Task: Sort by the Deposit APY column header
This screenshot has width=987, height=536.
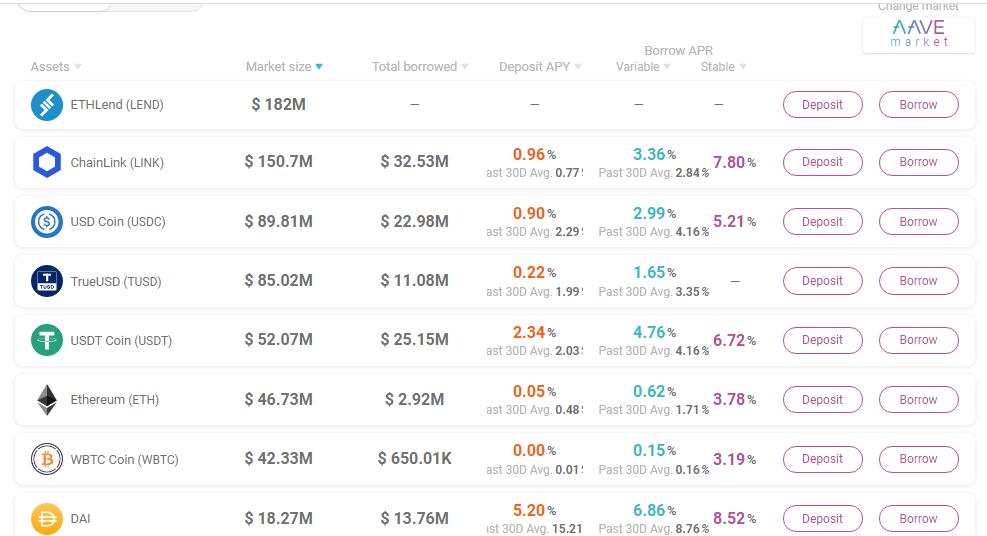Action: (x=540, y=67)
